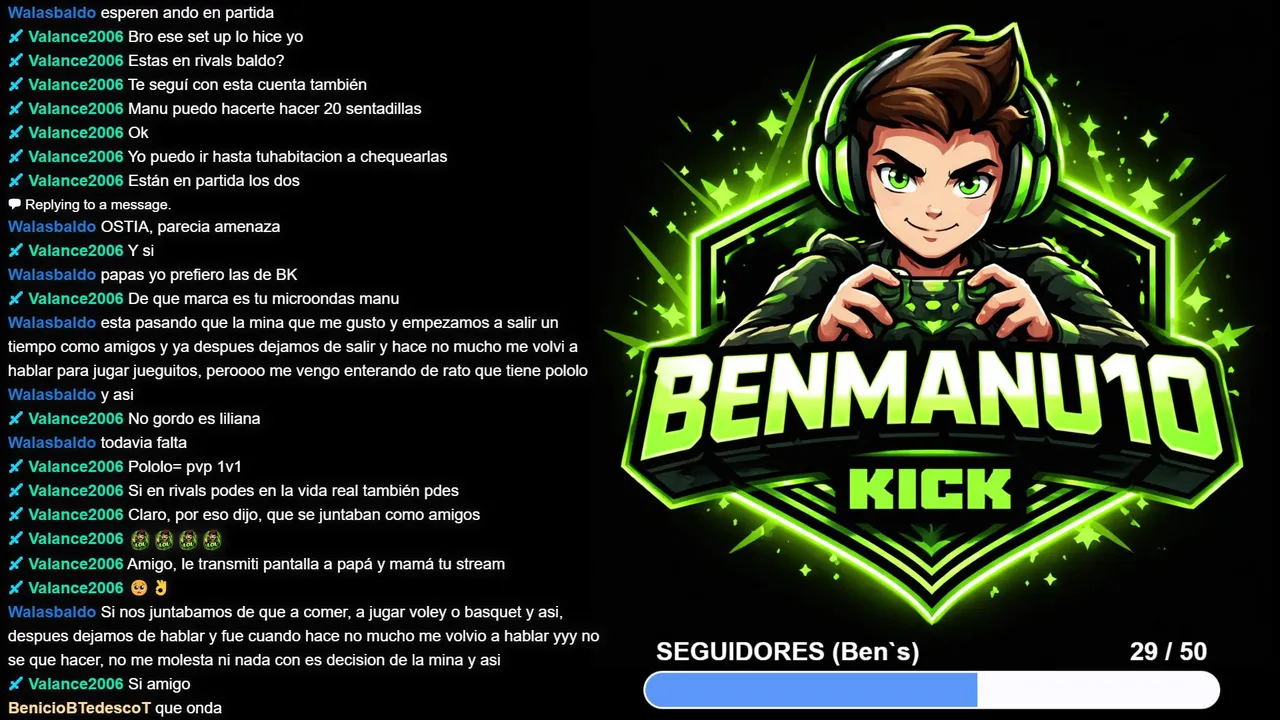Click the first green character emote in Valance2006's emote row
1280x720 pixels.
click(x=139, y=540)
